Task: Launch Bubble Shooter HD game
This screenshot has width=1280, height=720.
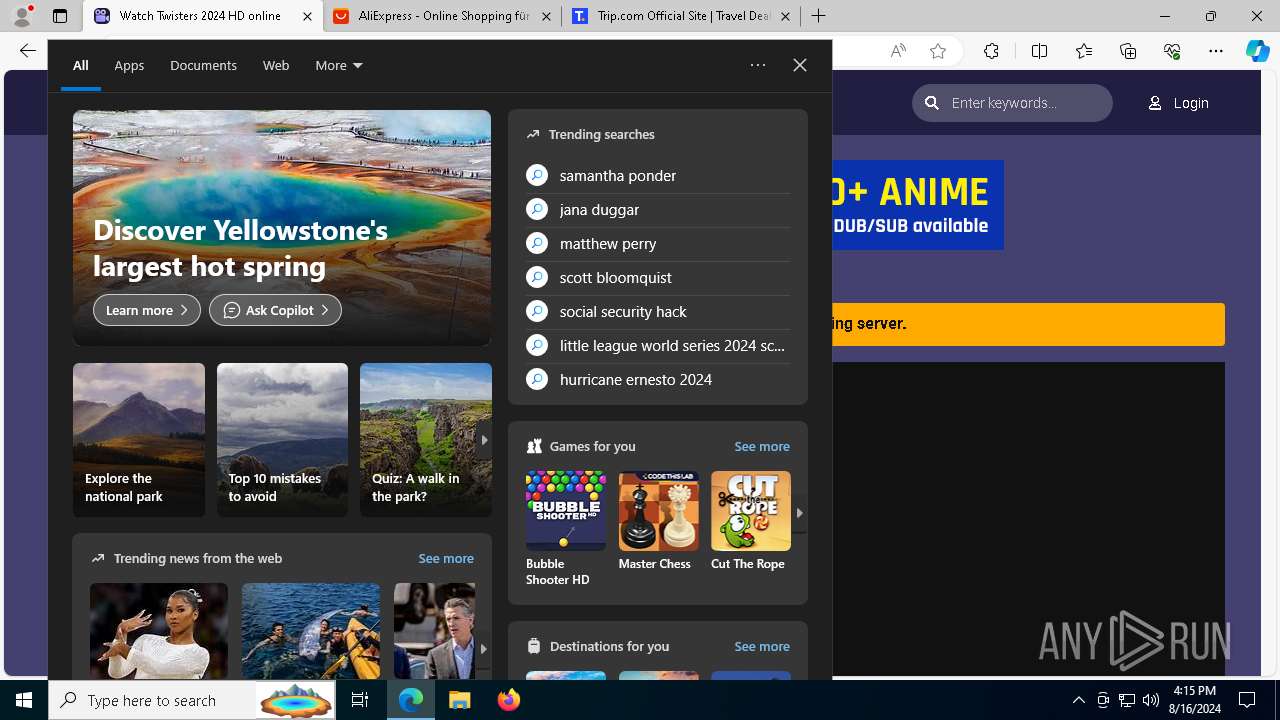Action: click(566, 529)
